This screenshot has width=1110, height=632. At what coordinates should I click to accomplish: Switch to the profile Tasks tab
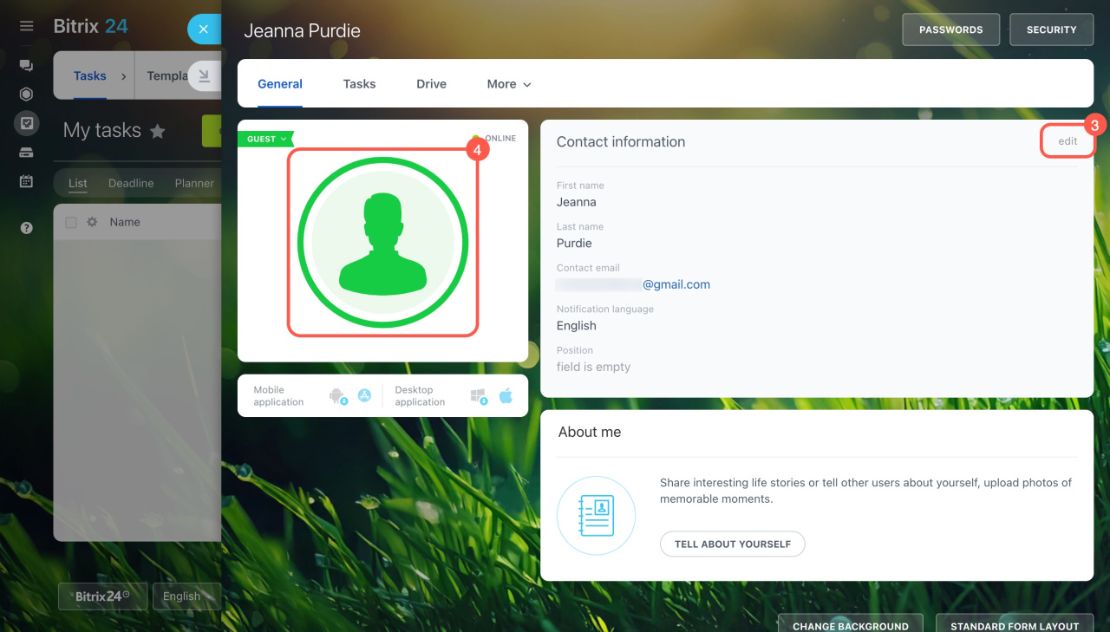359,84
